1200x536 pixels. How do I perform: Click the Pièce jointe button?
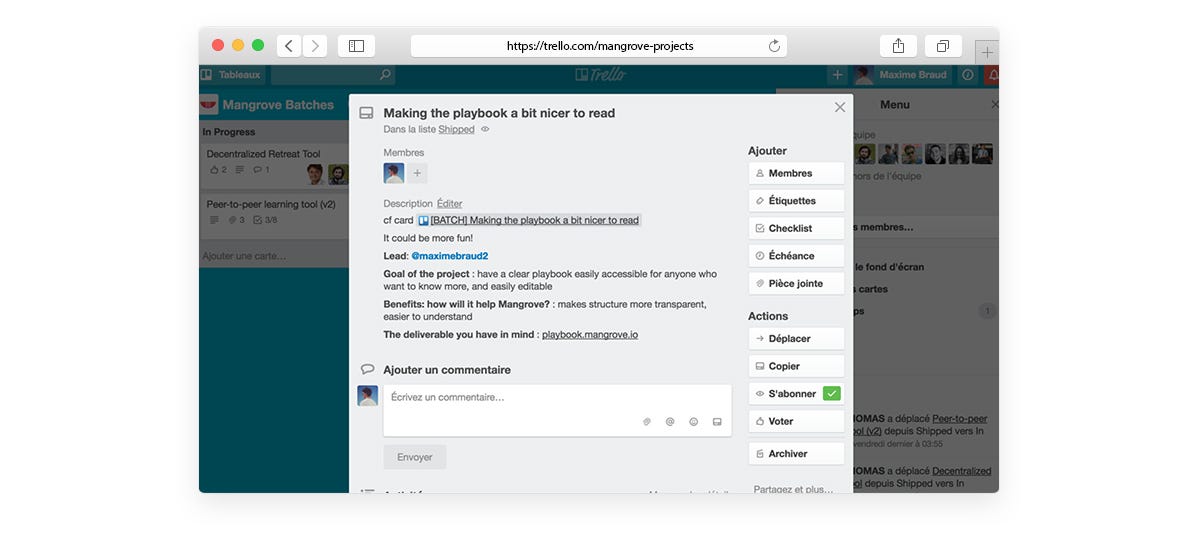[x=796, y=283]
